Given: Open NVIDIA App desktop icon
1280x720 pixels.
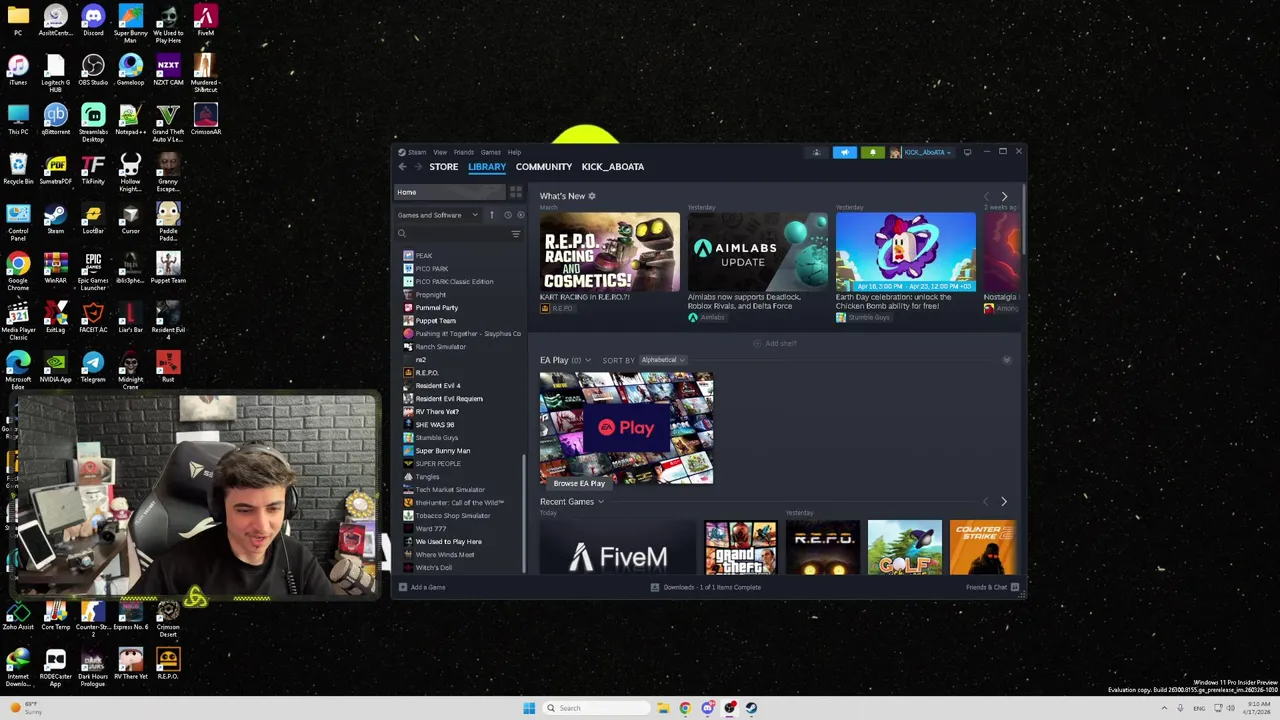Looking at the screenshot, I should click(x=55, y=369).
